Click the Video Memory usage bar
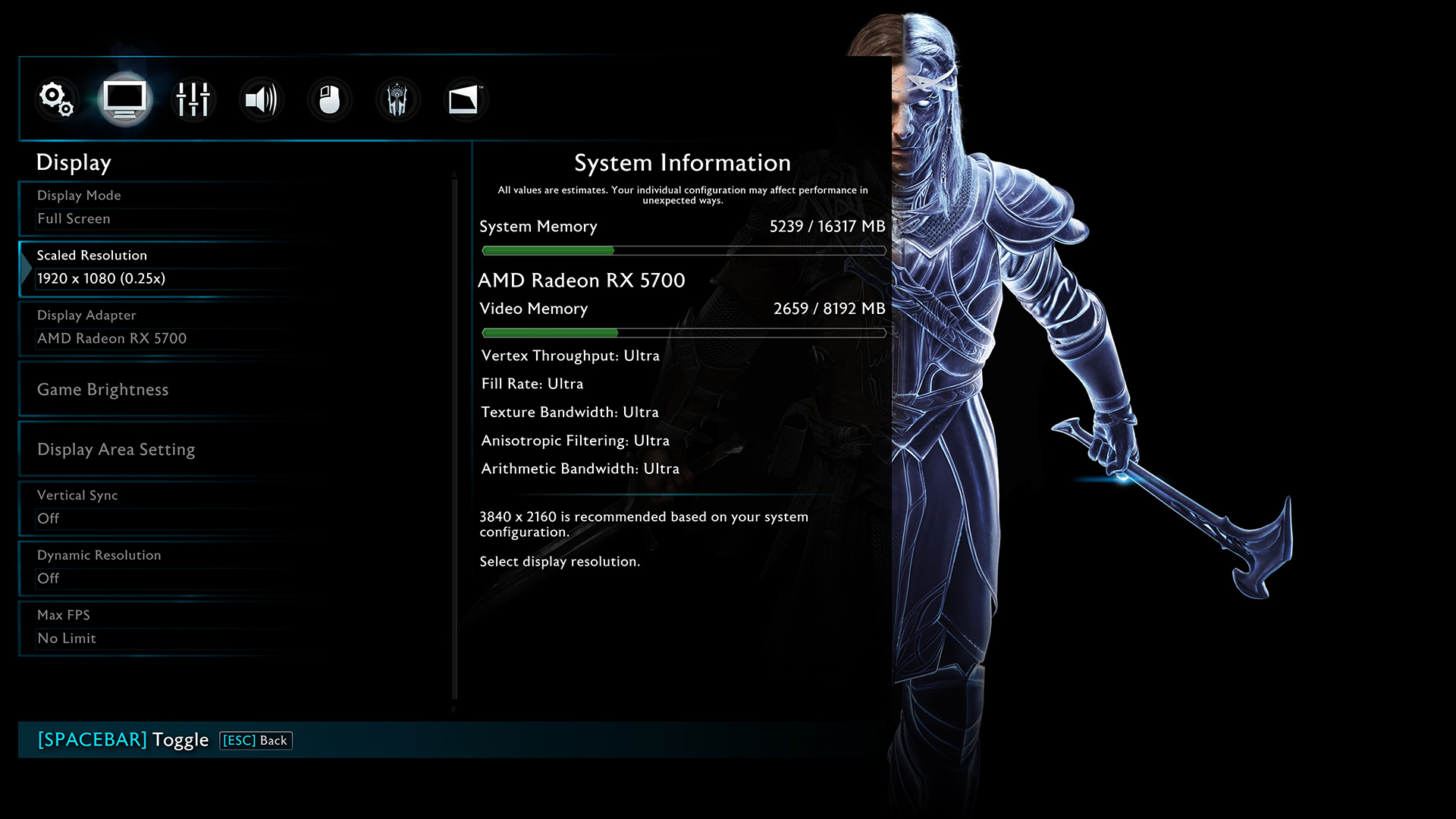Image resolution: width=1456 pixels, height=819 pixels. click(682, 333)
